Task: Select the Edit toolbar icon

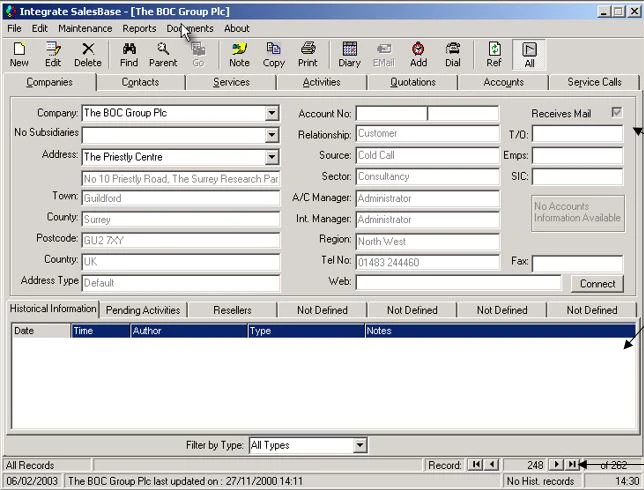Action: click(x=53, y=55)
